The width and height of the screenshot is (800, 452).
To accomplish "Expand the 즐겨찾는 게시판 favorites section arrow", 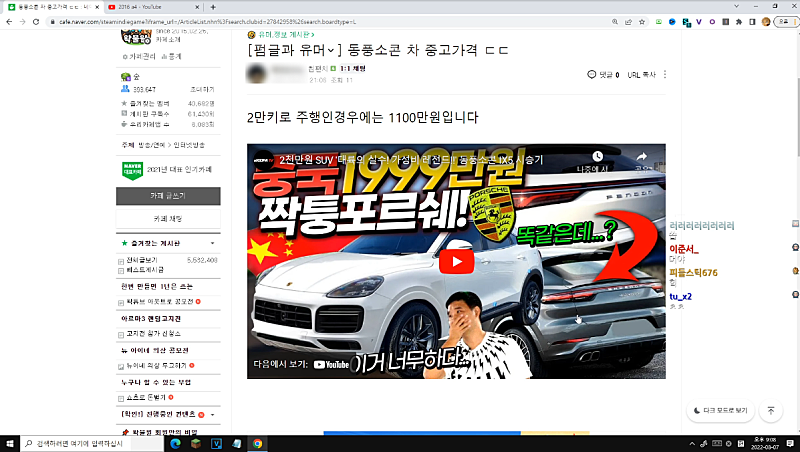I will 212,243.
